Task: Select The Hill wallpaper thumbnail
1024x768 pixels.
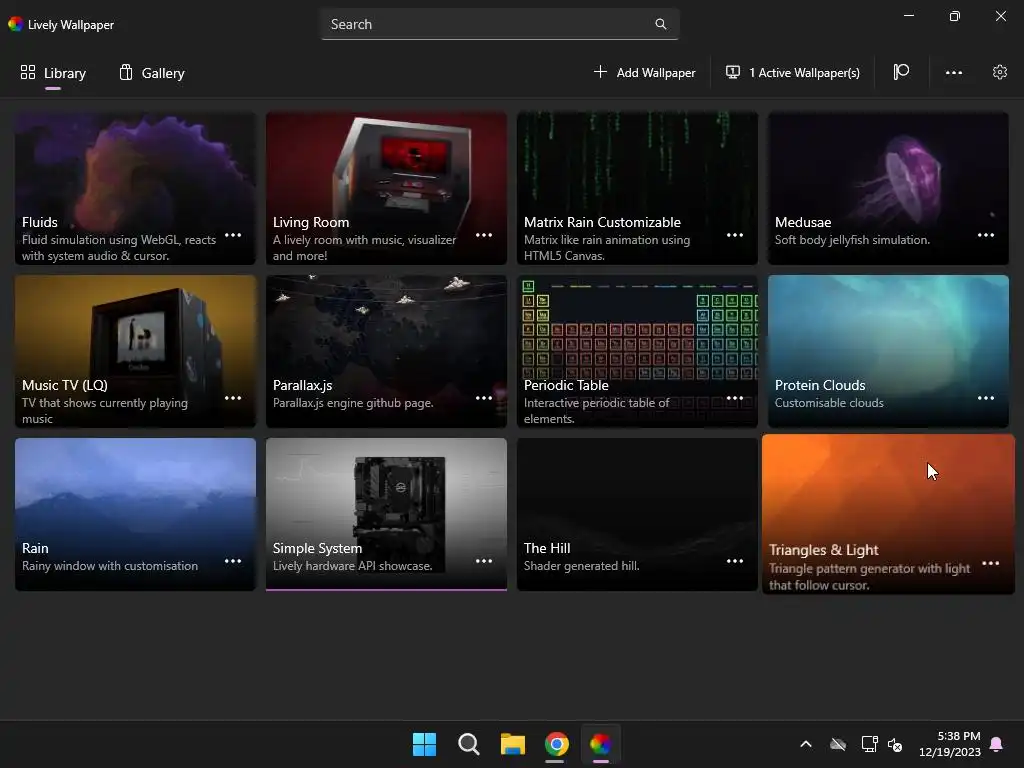Action: 637,514
